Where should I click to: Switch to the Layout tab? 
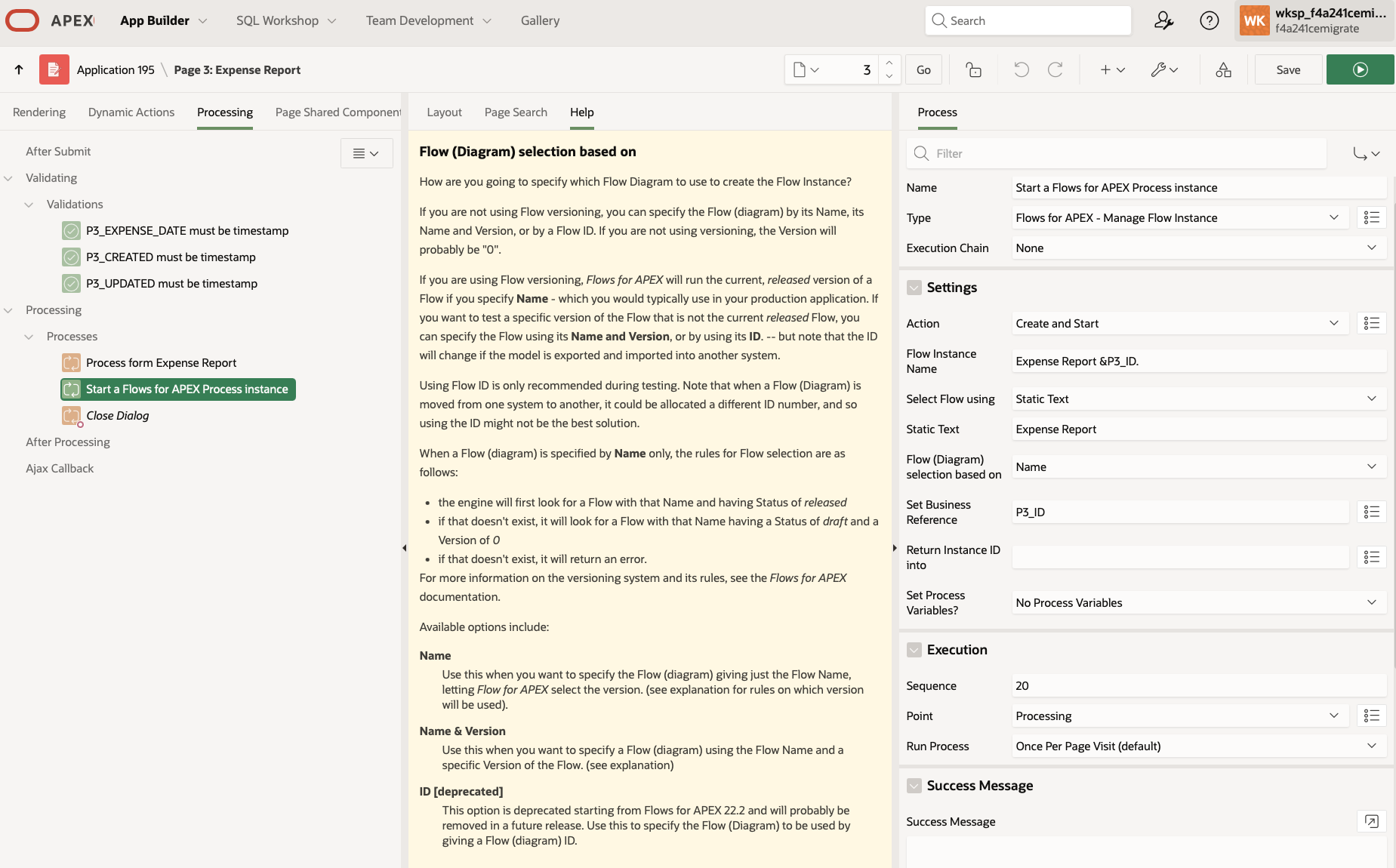click(x=444, y=112)
